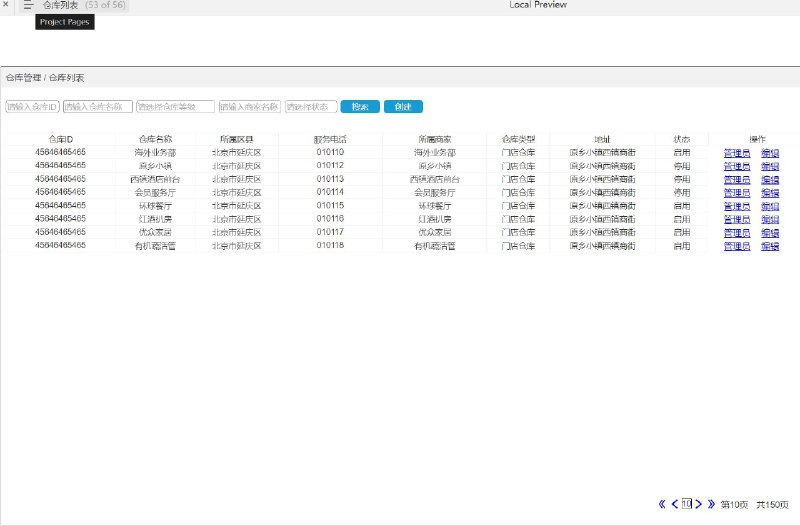Click the 所属商家 column header

tap(435, 139)
